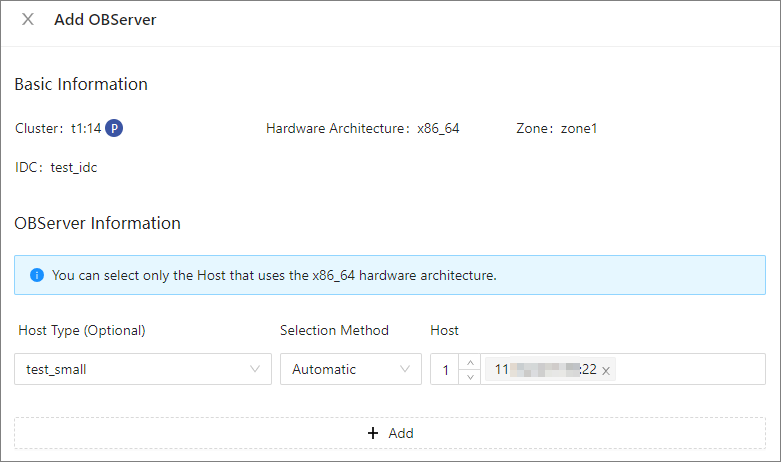Click the chevron arrow in the Host Type field
781x462 pixels.
[254, 369]
